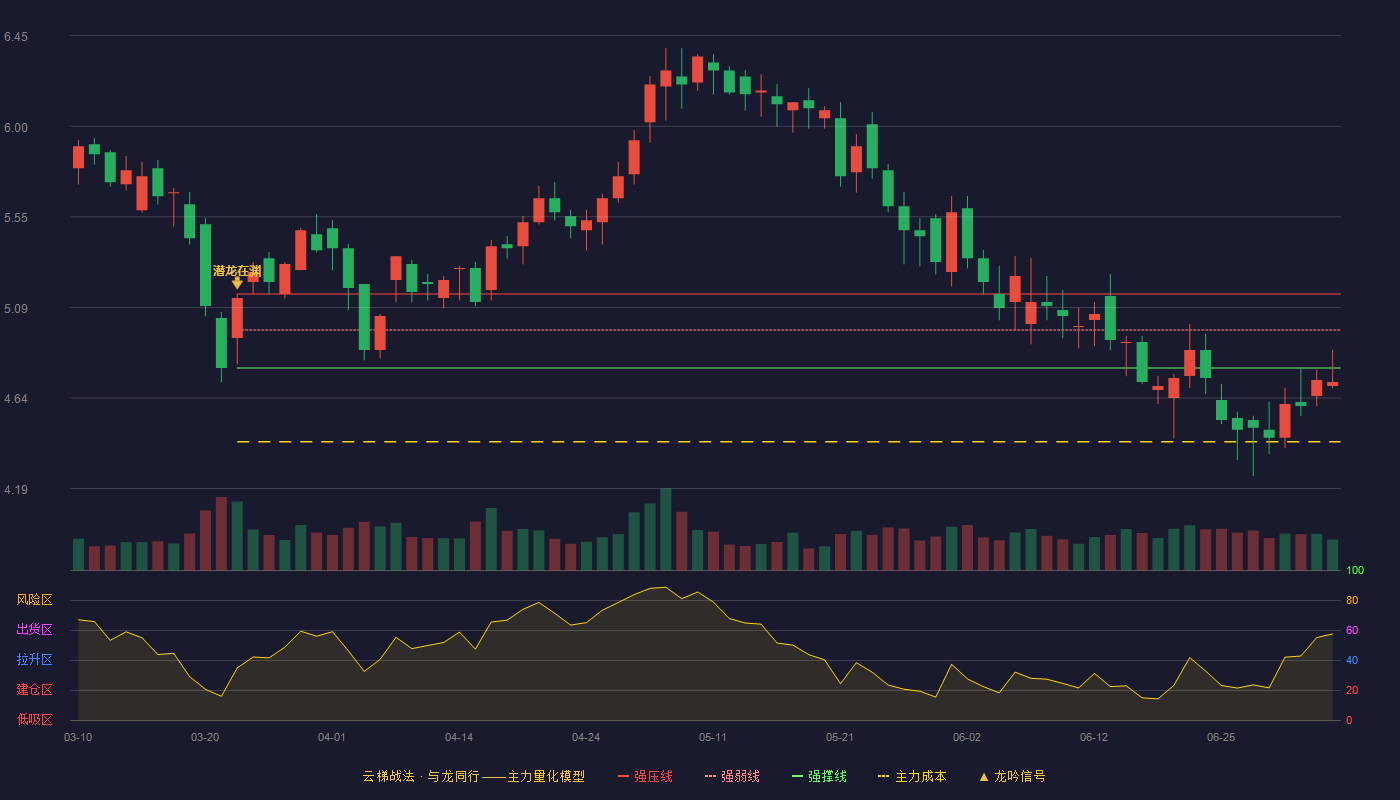Click the 潜龙在渊 signal label
The image size is (1400, 800).
tap(237, 270)
